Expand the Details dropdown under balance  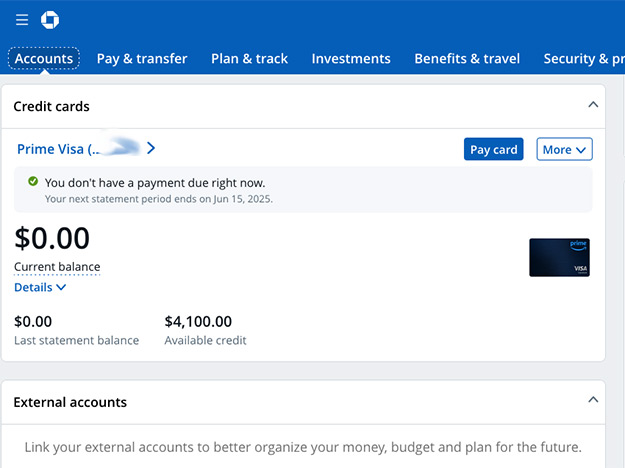[x=40, y=287]
